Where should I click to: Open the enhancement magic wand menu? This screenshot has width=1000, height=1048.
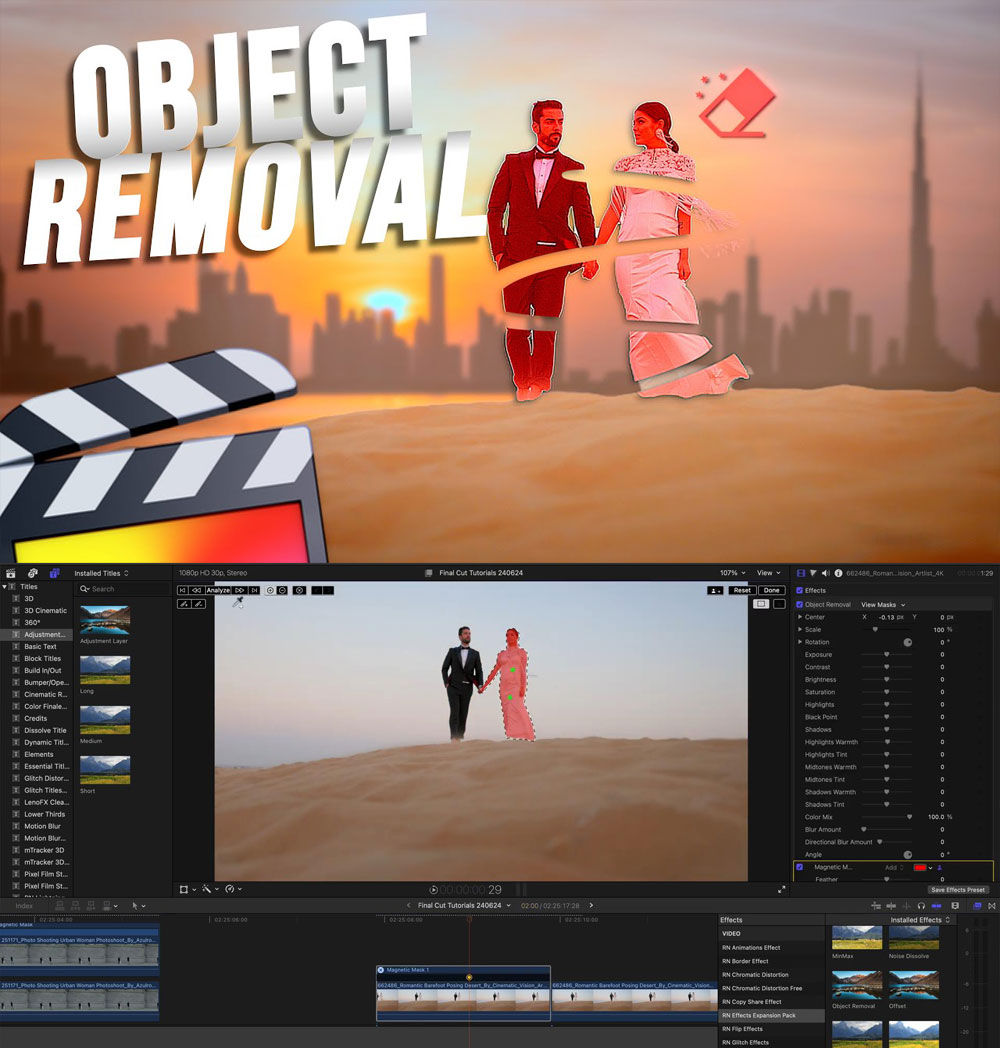210,889
